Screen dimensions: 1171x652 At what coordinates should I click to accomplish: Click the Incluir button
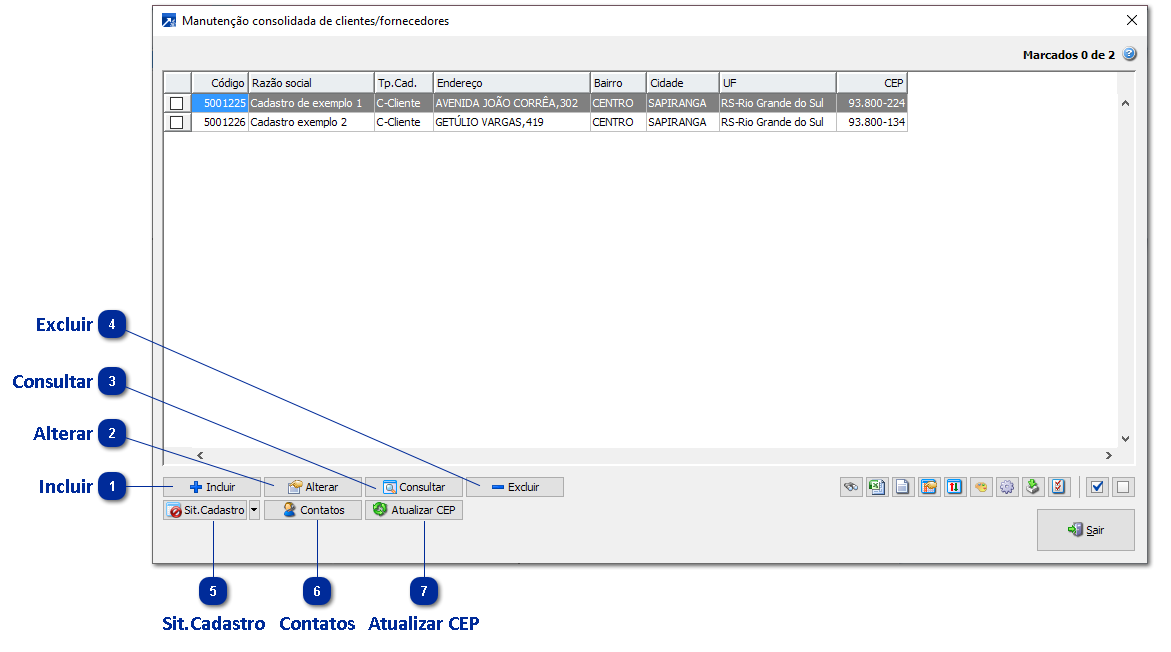tap(212, 487)
